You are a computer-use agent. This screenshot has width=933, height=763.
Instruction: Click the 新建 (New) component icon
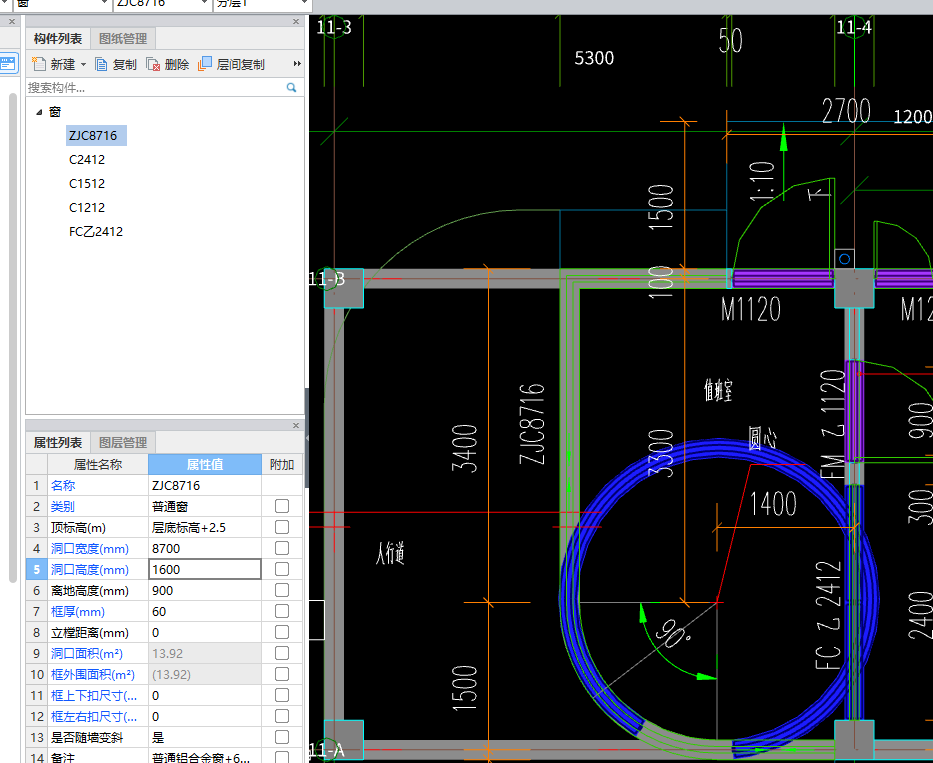point(38,64)
